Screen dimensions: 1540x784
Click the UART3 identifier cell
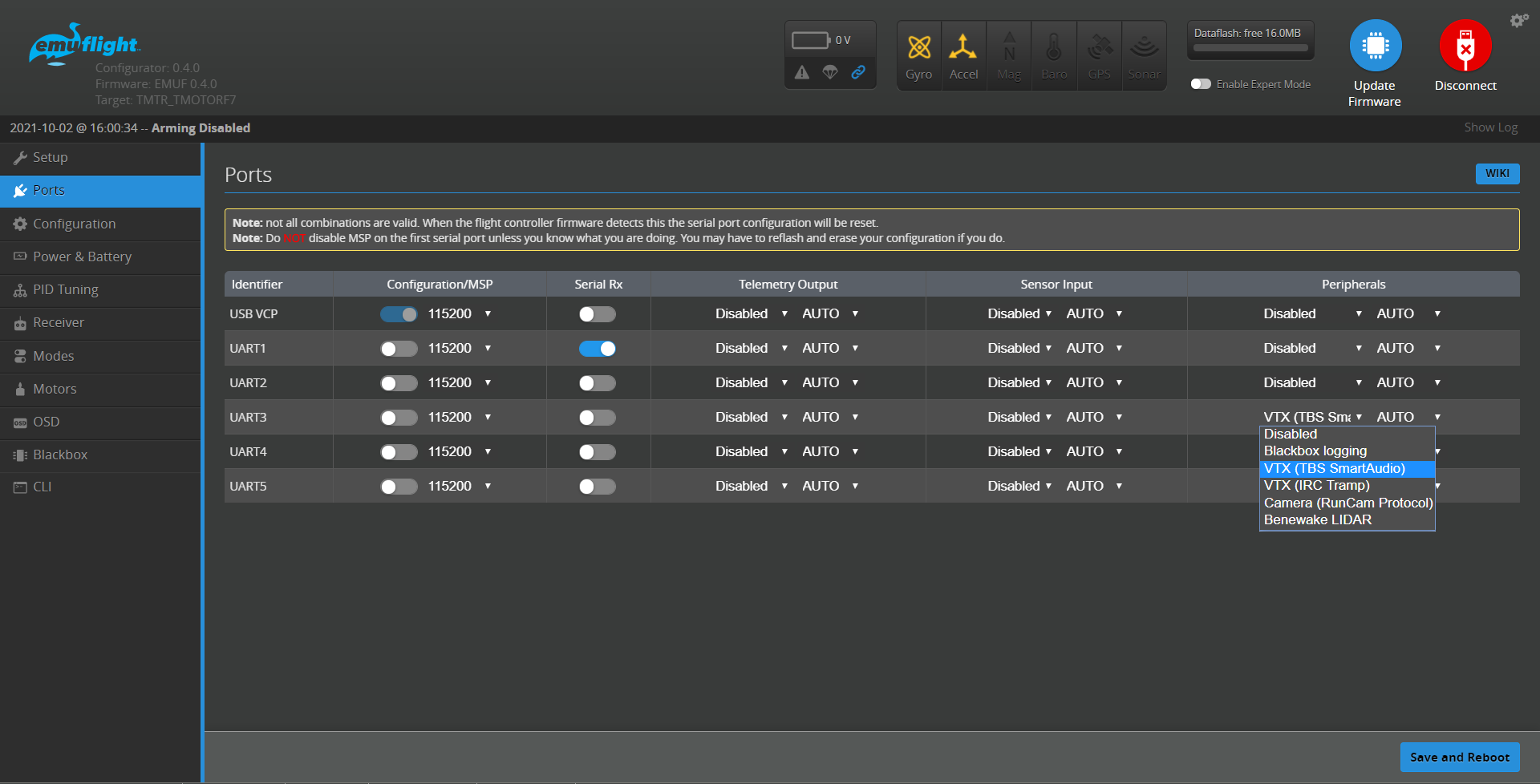[x=279, y=418]
